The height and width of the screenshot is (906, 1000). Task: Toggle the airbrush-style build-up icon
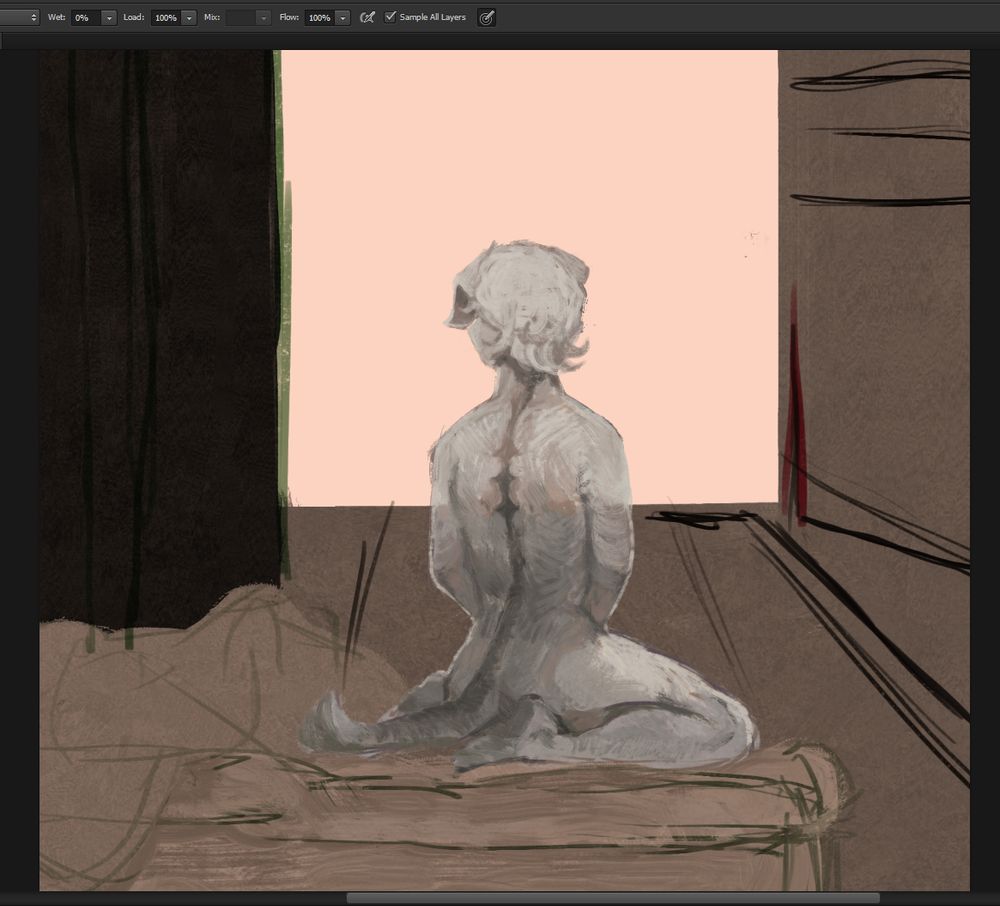(367, 17)
